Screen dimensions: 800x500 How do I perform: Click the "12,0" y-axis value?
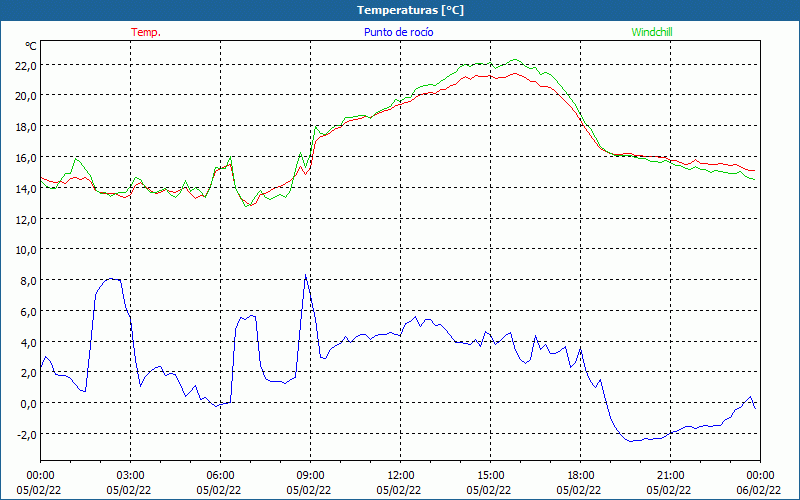(26, 219)
